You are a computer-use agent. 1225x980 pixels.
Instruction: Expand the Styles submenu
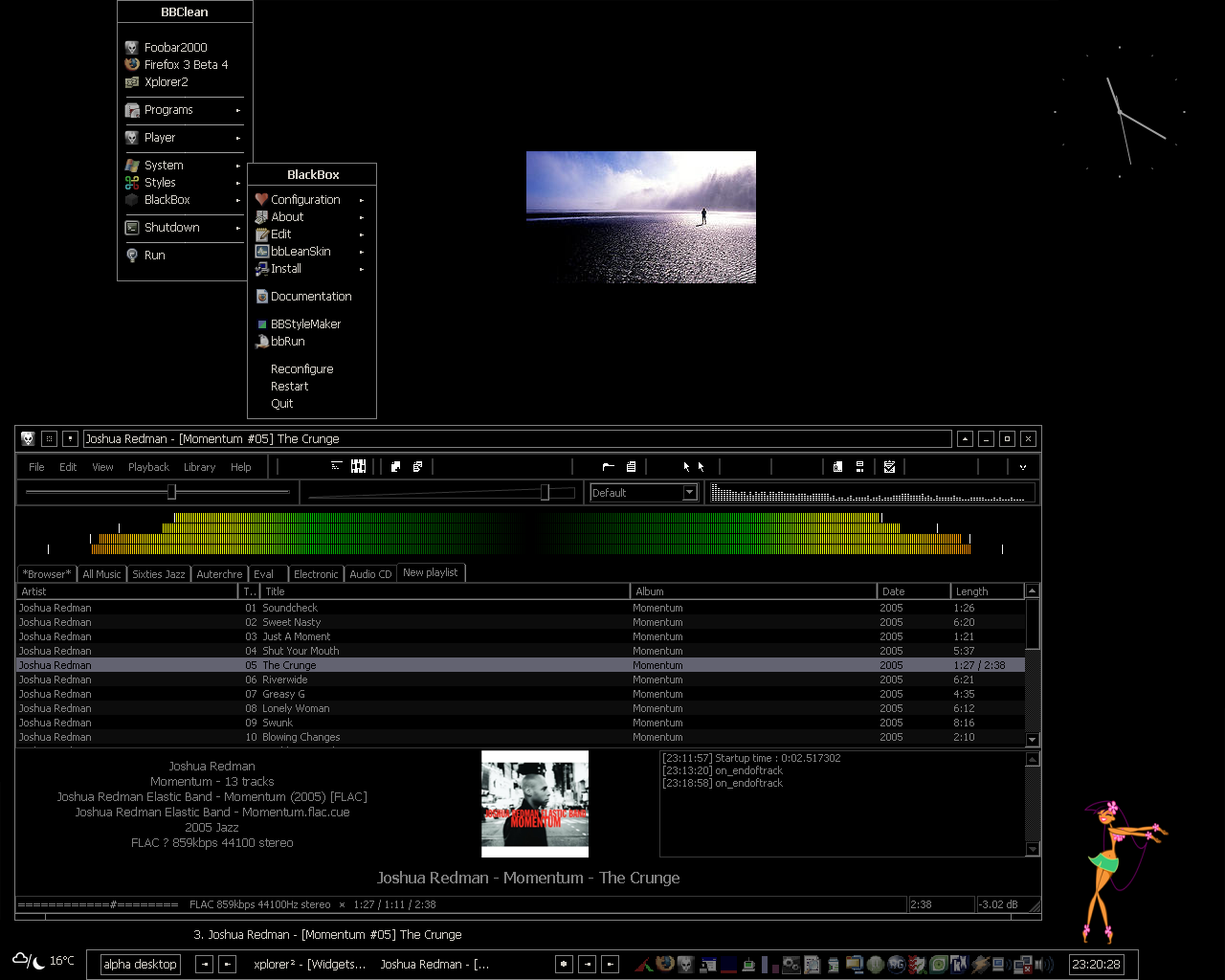[184, 183]
